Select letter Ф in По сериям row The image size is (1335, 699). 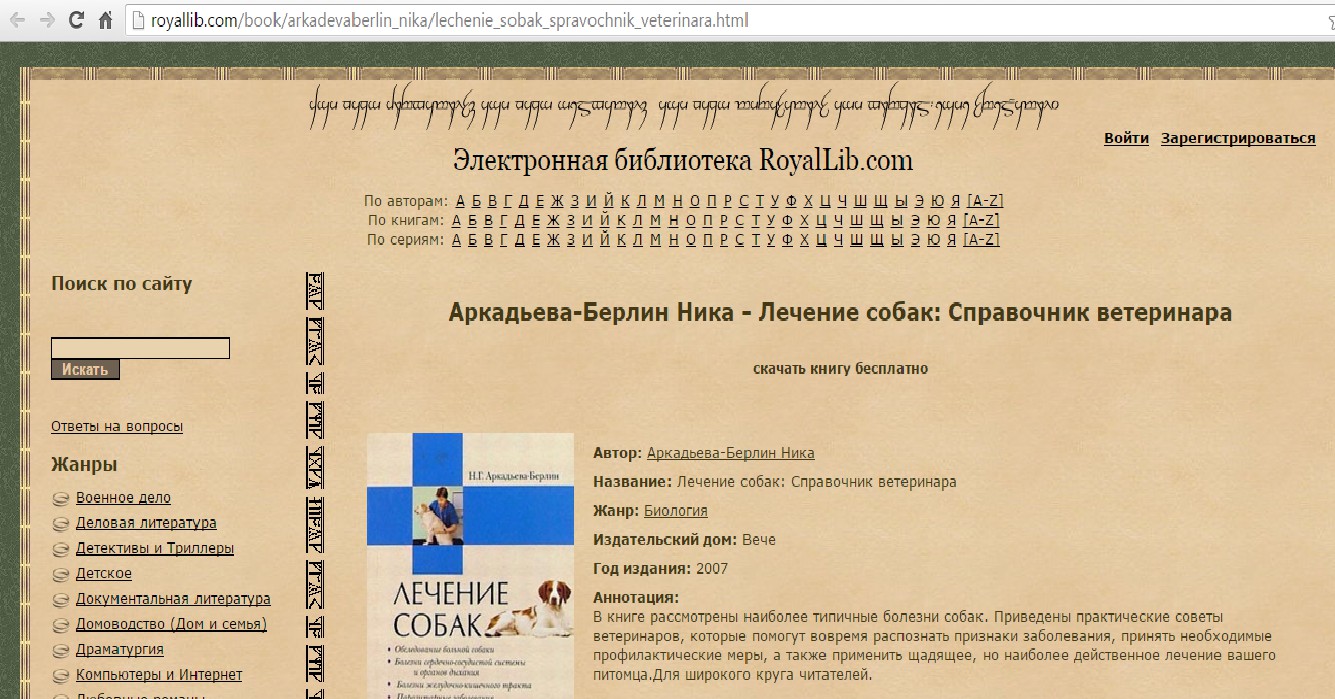(x=787, y=240)
